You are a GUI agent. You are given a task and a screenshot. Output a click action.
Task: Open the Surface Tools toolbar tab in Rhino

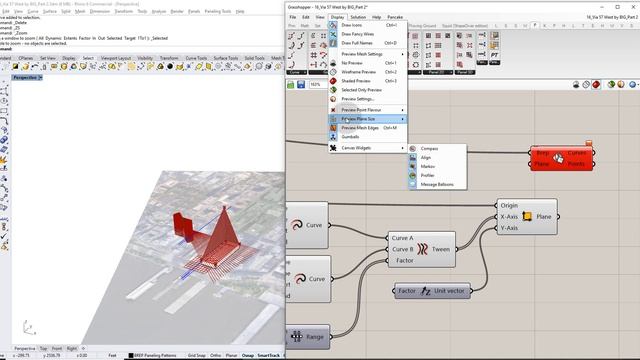225,58
